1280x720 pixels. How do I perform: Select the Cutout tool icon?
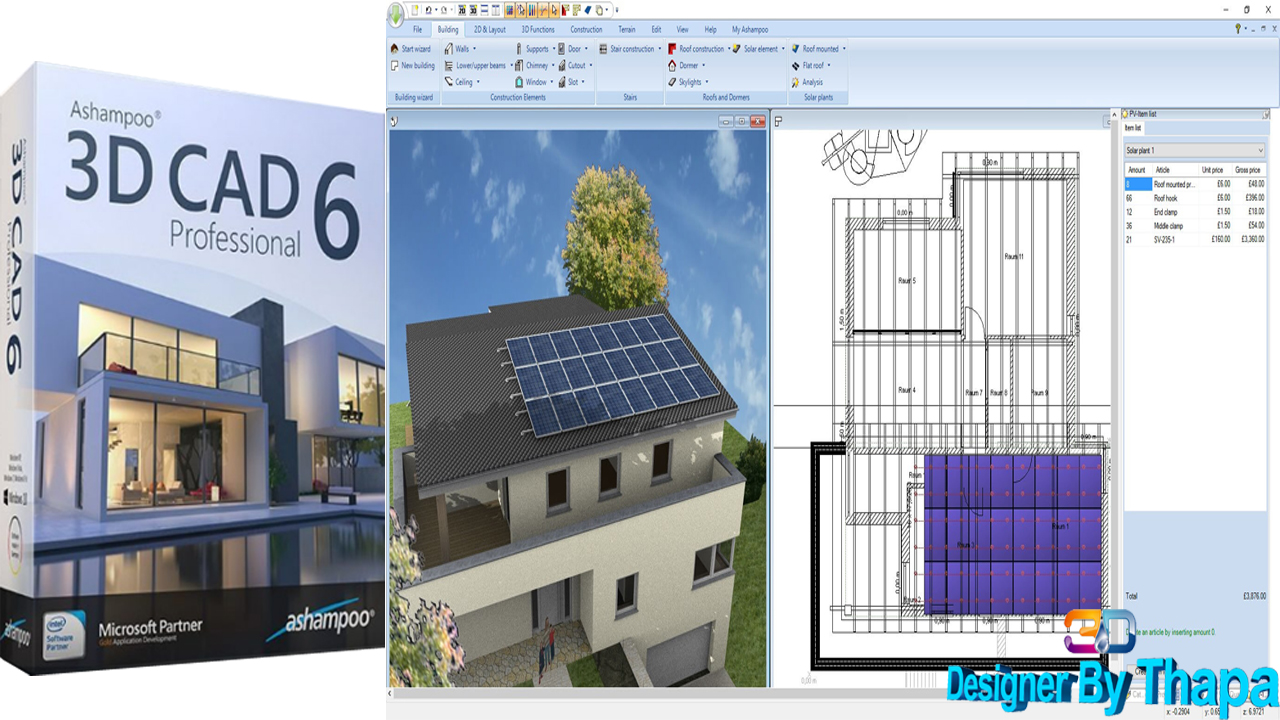point(562,66)
